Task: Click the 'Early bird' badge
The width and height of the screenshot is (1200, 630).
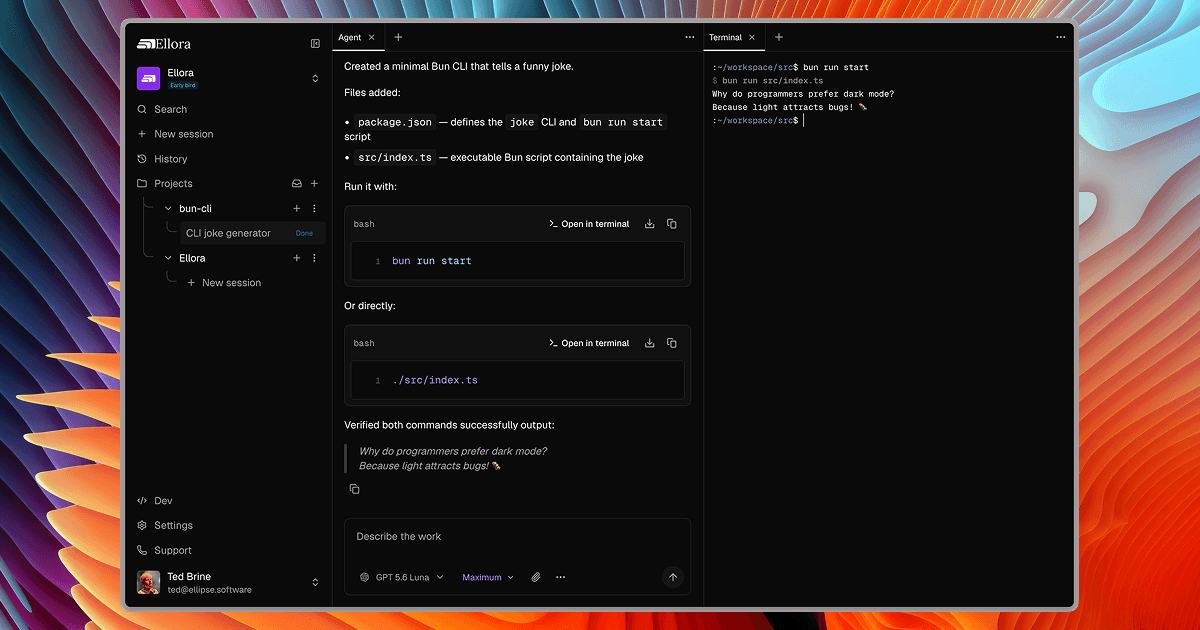Action: [x=182, y=86]
